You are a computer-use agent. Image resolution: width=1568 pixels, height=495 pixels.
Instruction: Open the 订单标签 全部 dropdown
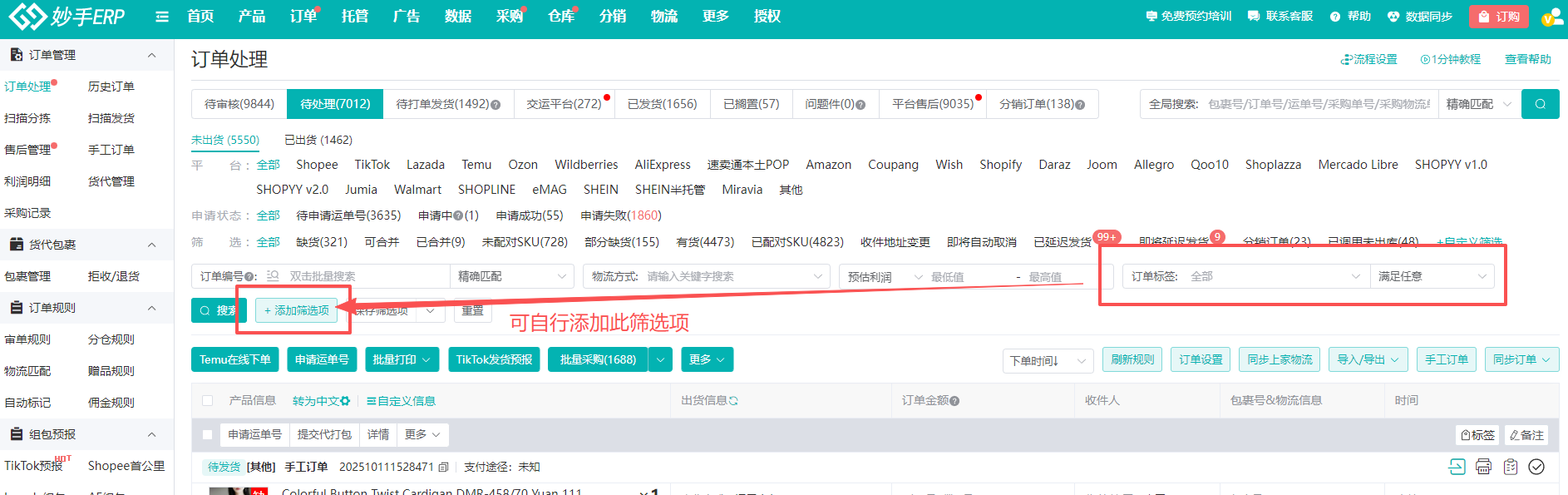pyautogui.click(x=1246, y=276)
